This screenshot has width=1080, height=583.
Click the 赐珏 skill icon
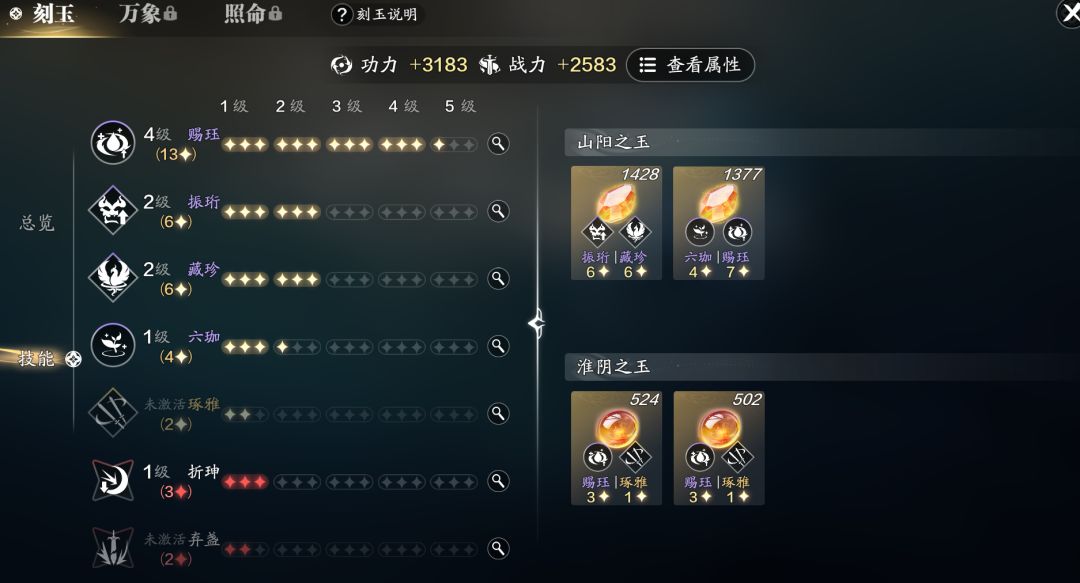click(113, 143)
